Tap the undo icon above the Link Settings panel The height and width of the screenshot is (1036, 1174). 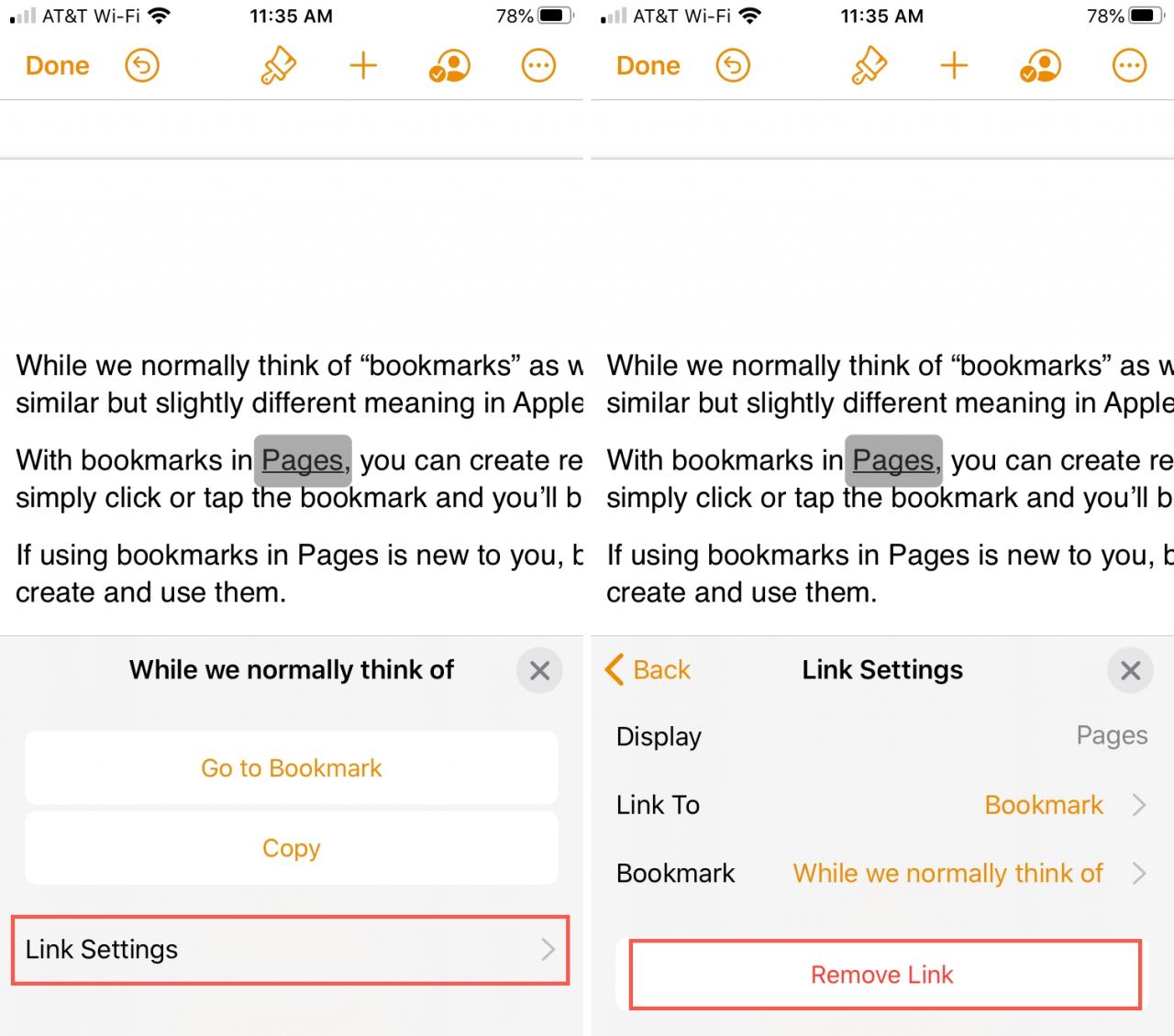pos(733,66)
